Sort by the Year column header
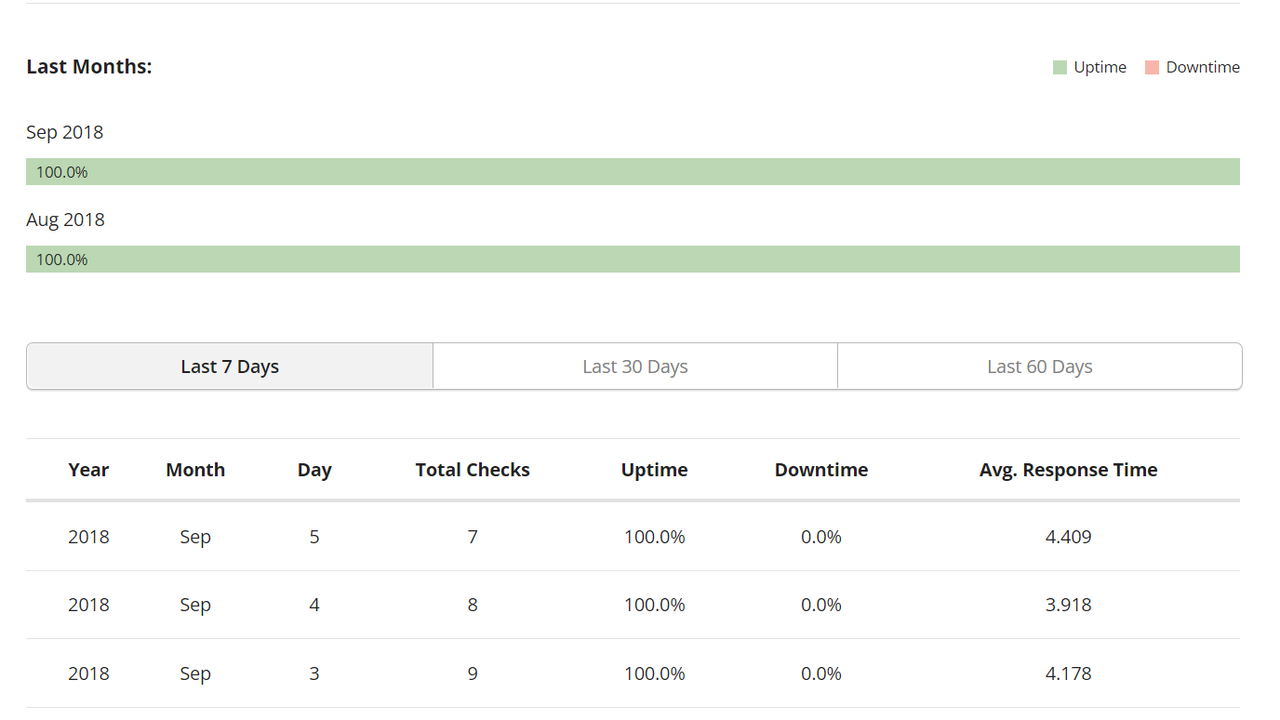Viewport: 1280px width, 720px height. (x=88, y=470)
